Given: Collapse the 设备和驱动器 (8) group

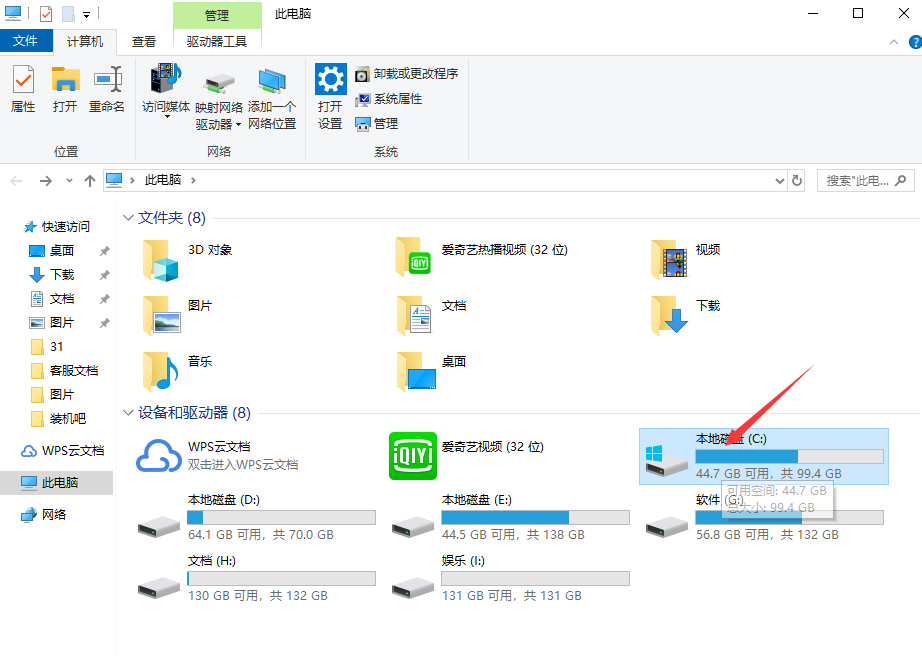Looking at the screenshot, I should click(128, 413).
